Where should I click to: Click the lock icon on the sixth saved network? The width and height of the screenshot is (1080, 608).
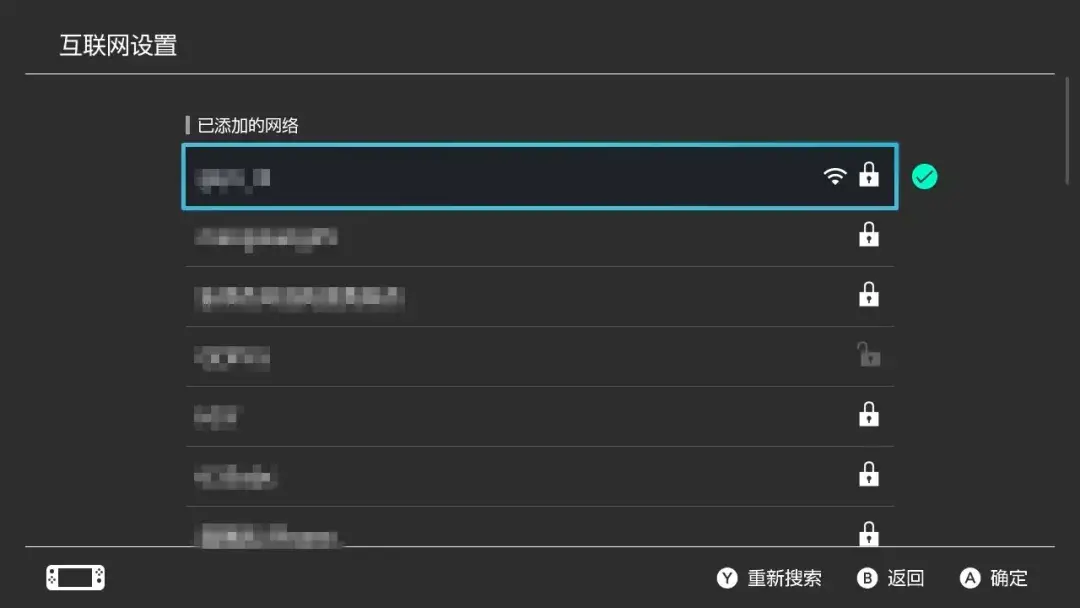[869, 474]
